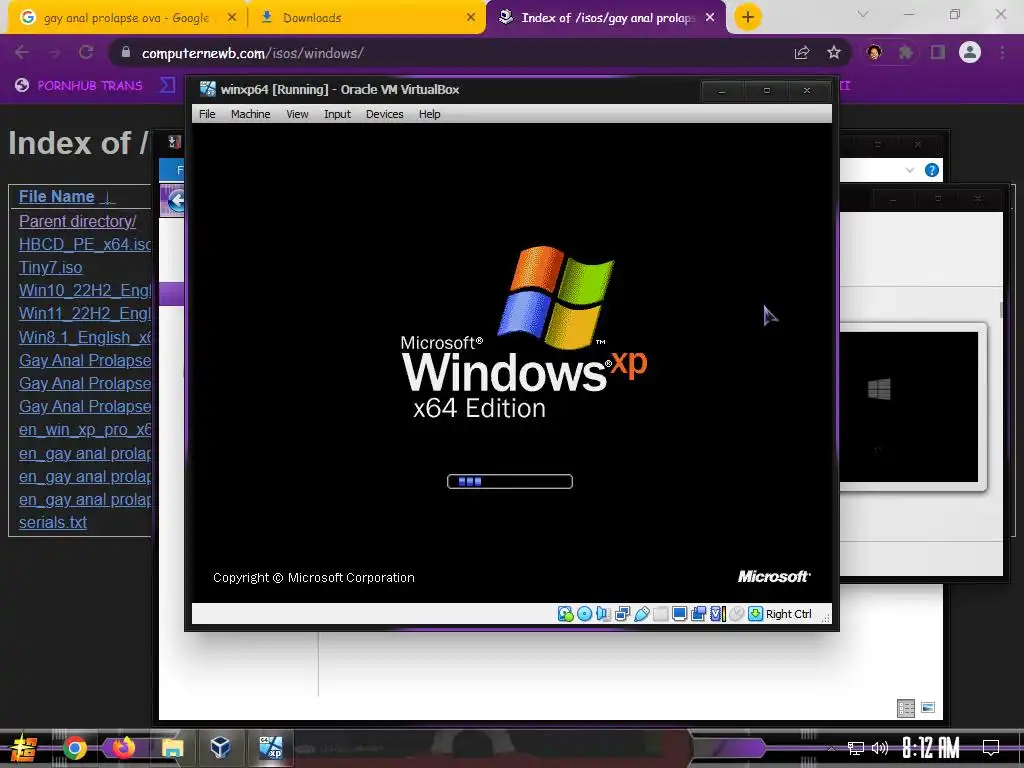The image size is (1024, 768).
Task: Click the optical disk indicator in VirtualBox status bar
Action: click(x=584, y=614)
